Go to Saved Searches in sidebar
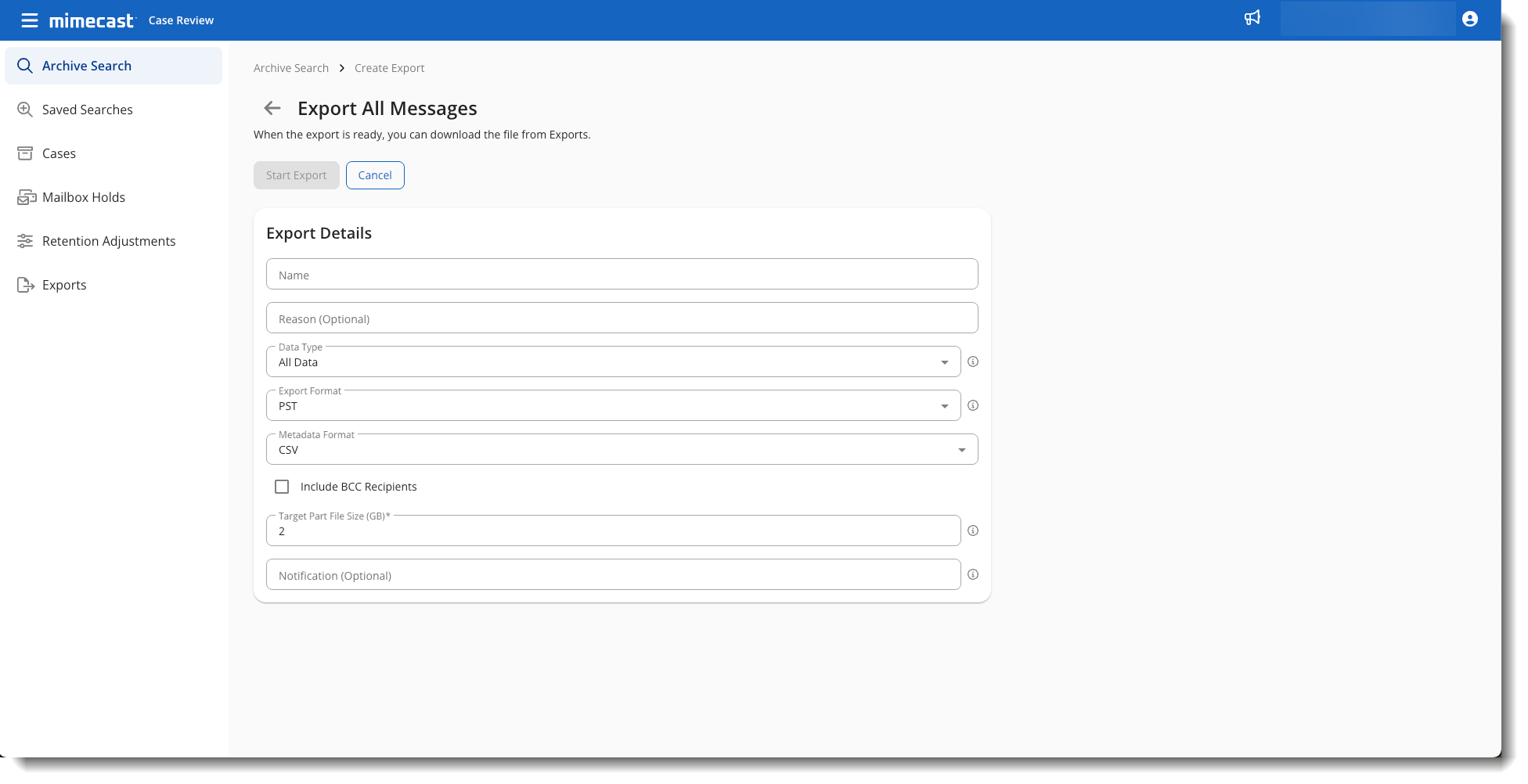This screenshot has height=784, width=1528. click(87, 110)
